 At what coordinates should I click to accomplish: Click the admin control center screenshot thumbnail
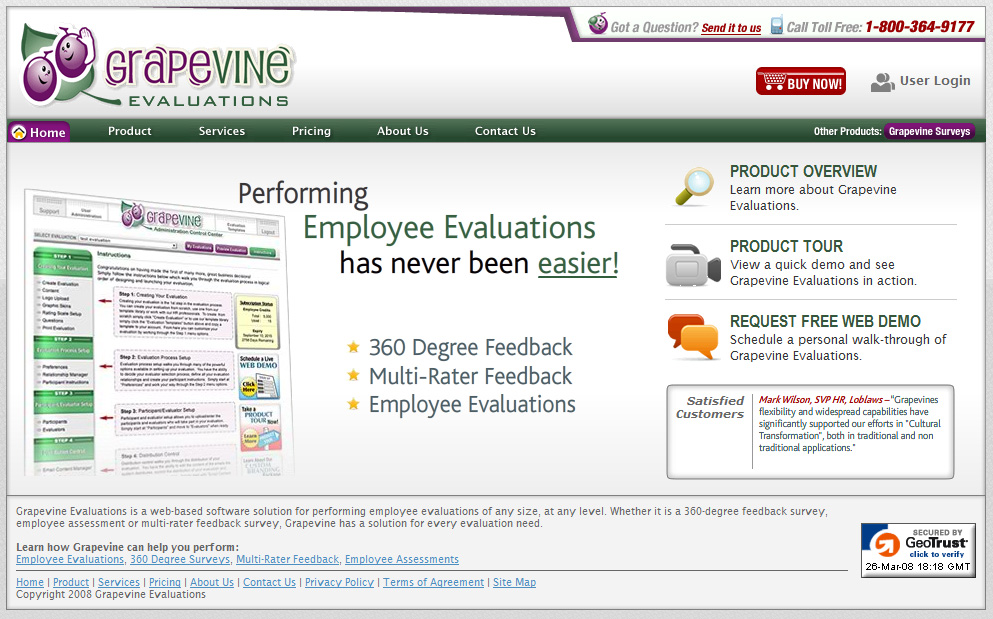[160, 332]
